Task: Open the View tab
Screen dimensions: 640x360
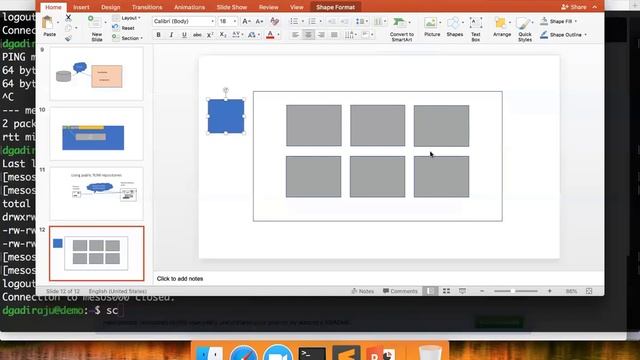Action: (x=297, y=7)
